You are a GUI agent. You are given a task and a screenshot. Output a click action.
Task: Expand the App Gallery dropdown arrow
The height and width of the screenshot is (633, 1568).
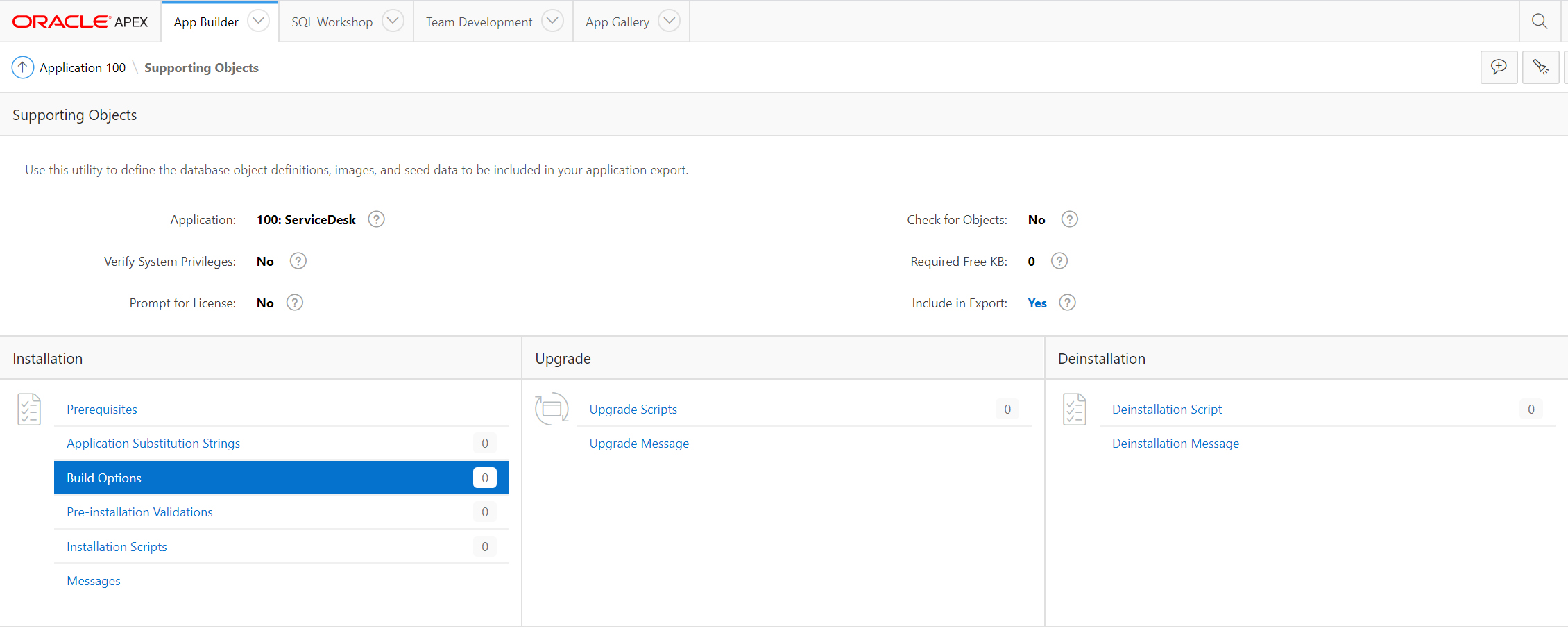click(669, 21)
